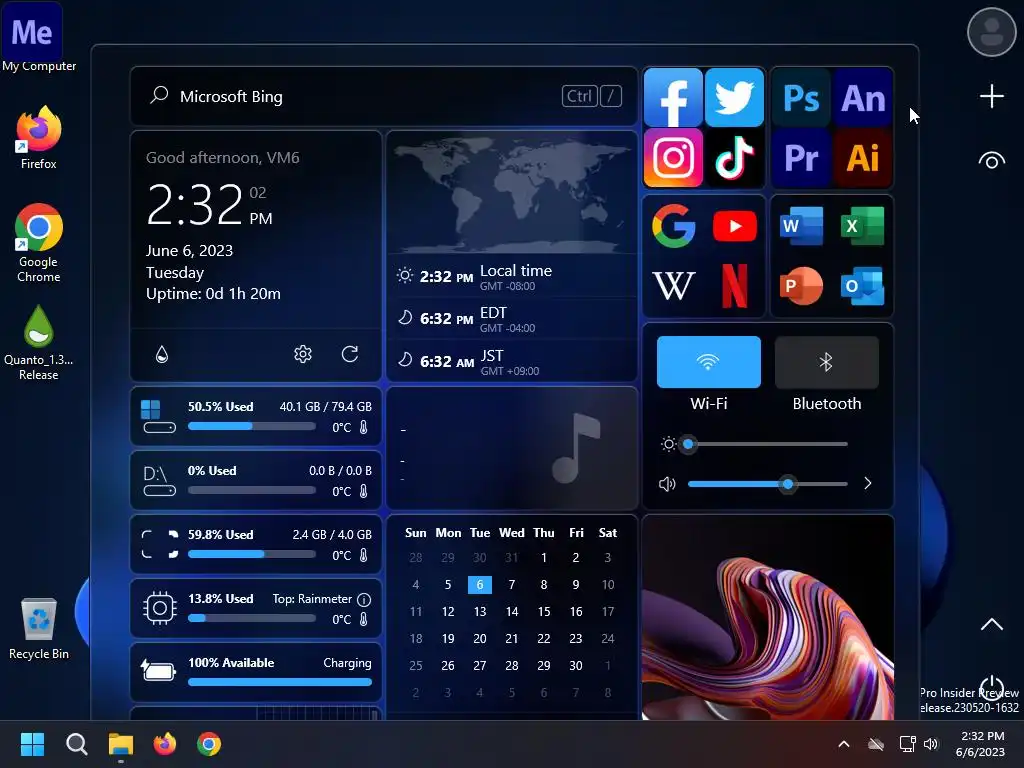Click the C drive 50.5% Used bar

tap(252, 426)
